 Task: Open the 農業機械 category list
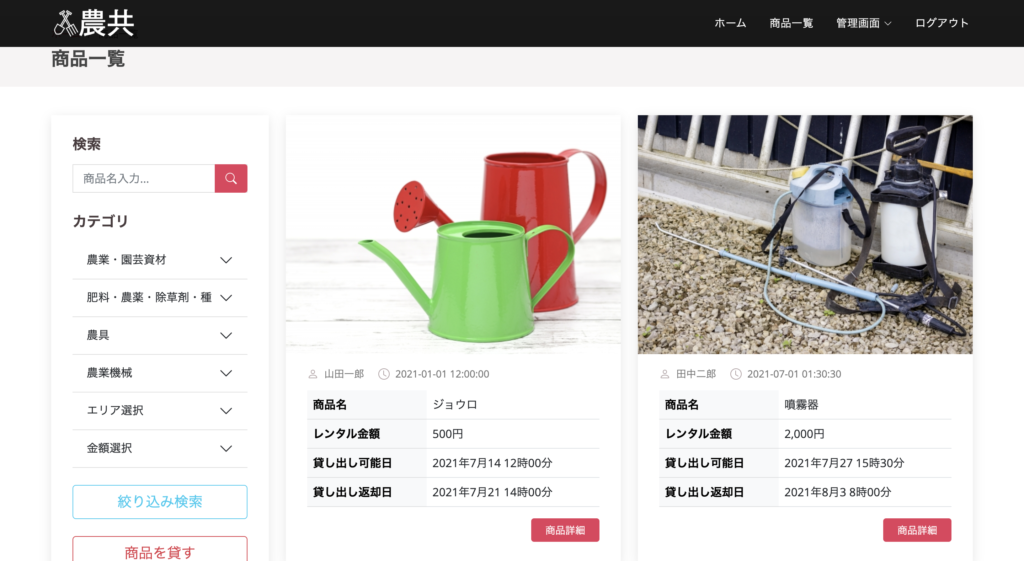pyautogui.click(x=226, y=373)
